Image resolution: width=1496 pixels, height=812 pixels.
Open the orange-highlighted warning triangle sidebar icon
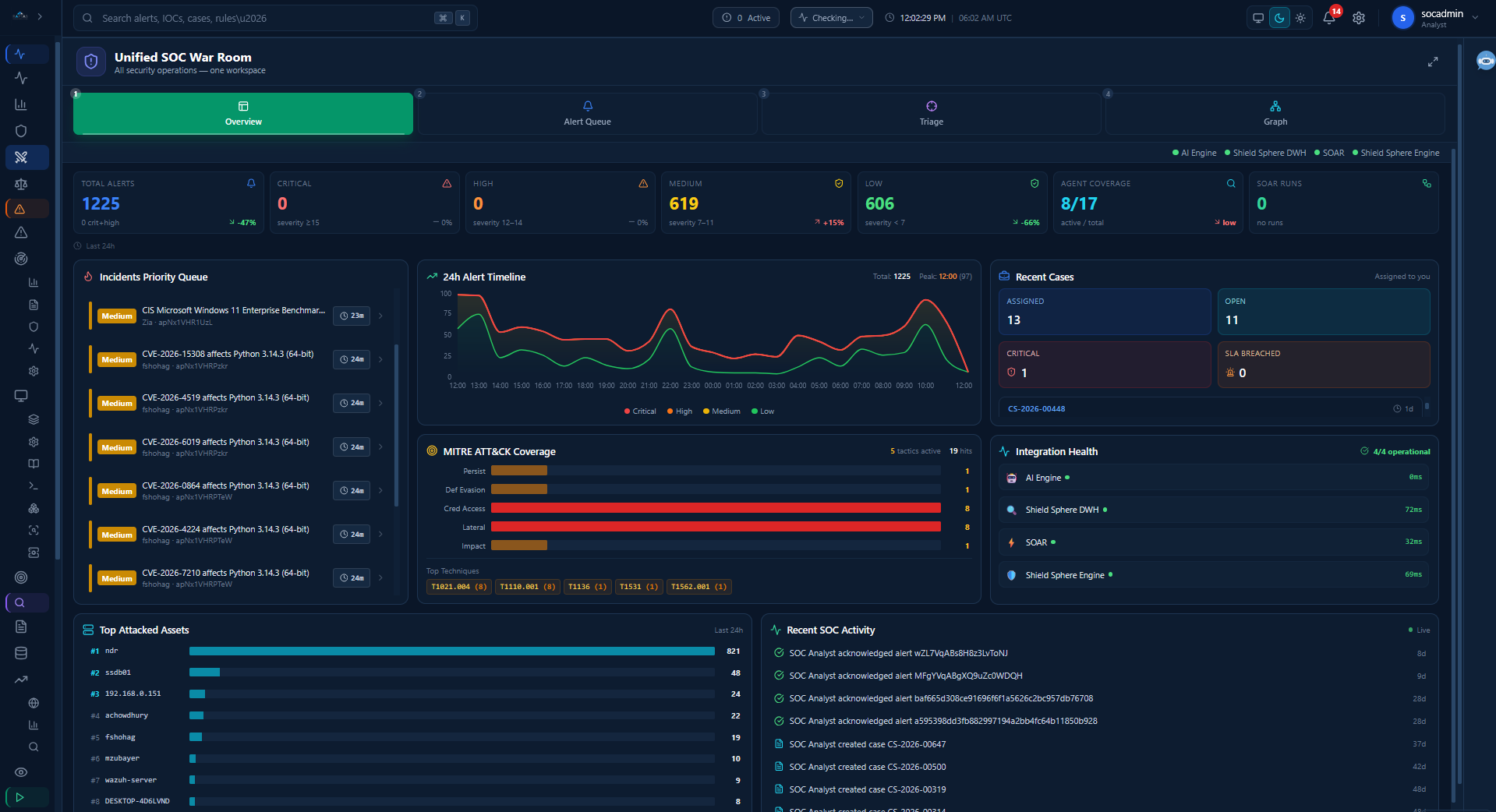pos(21,209)
